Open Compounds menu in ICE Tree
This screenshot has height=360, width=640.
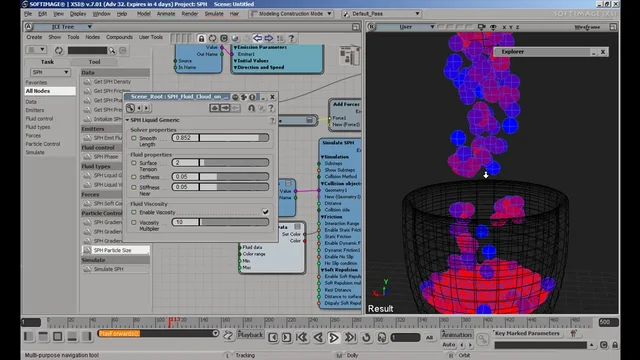point(119,37)
